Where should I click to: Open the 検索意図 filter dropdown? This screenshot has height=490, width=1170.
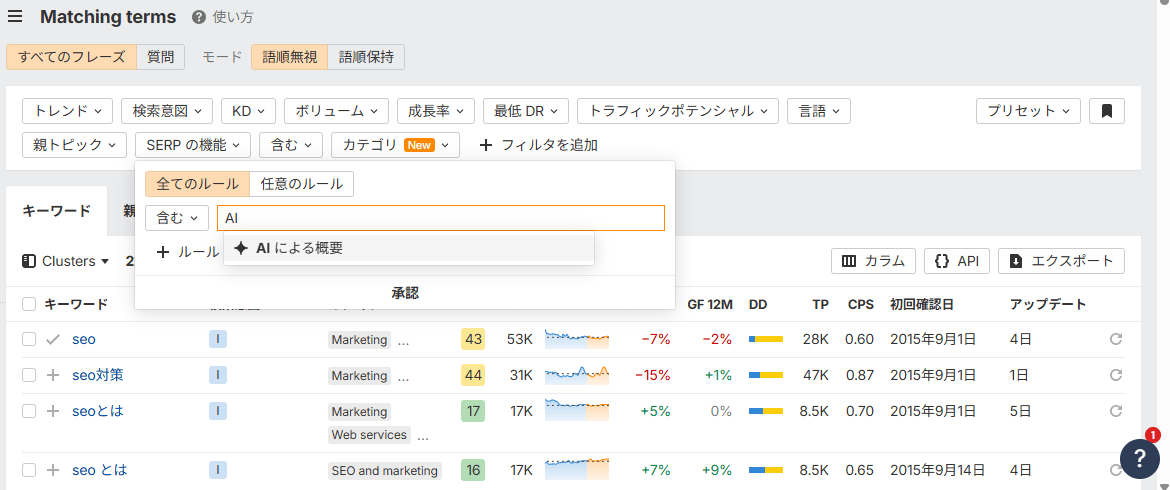point(166,111)
